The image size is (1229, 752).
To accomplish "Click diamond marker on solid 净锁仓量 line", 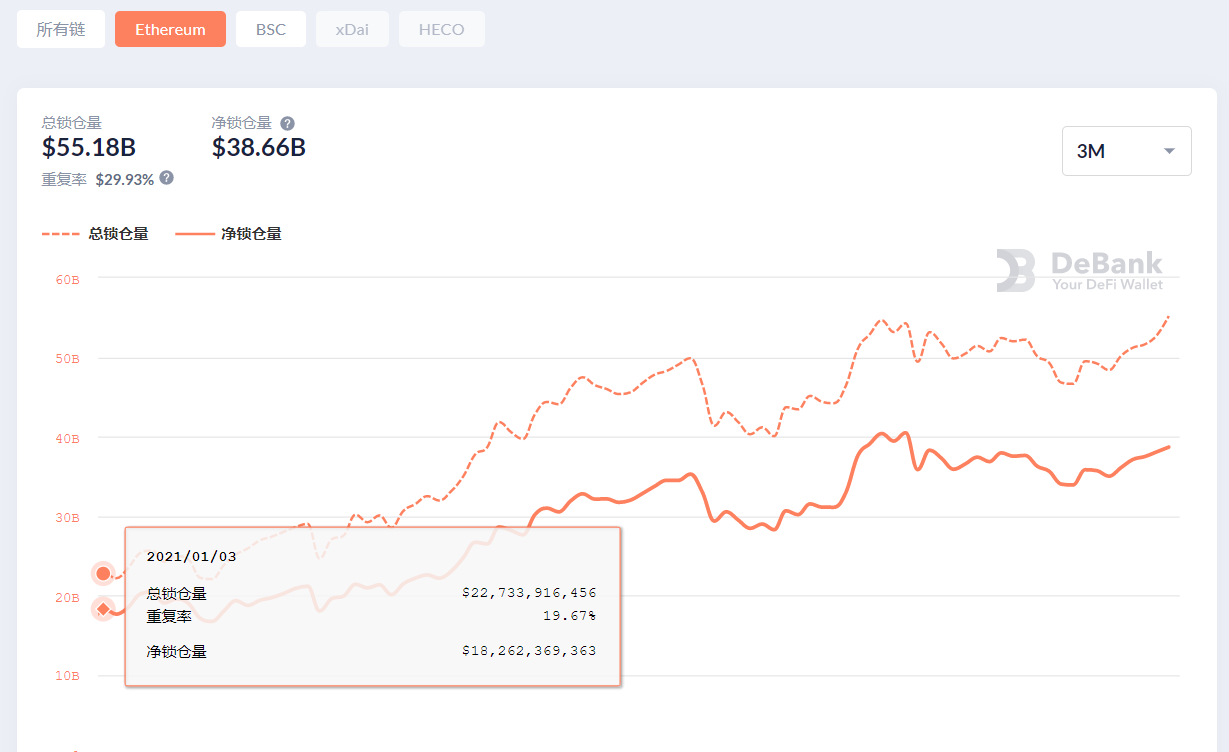I will 103,608.
